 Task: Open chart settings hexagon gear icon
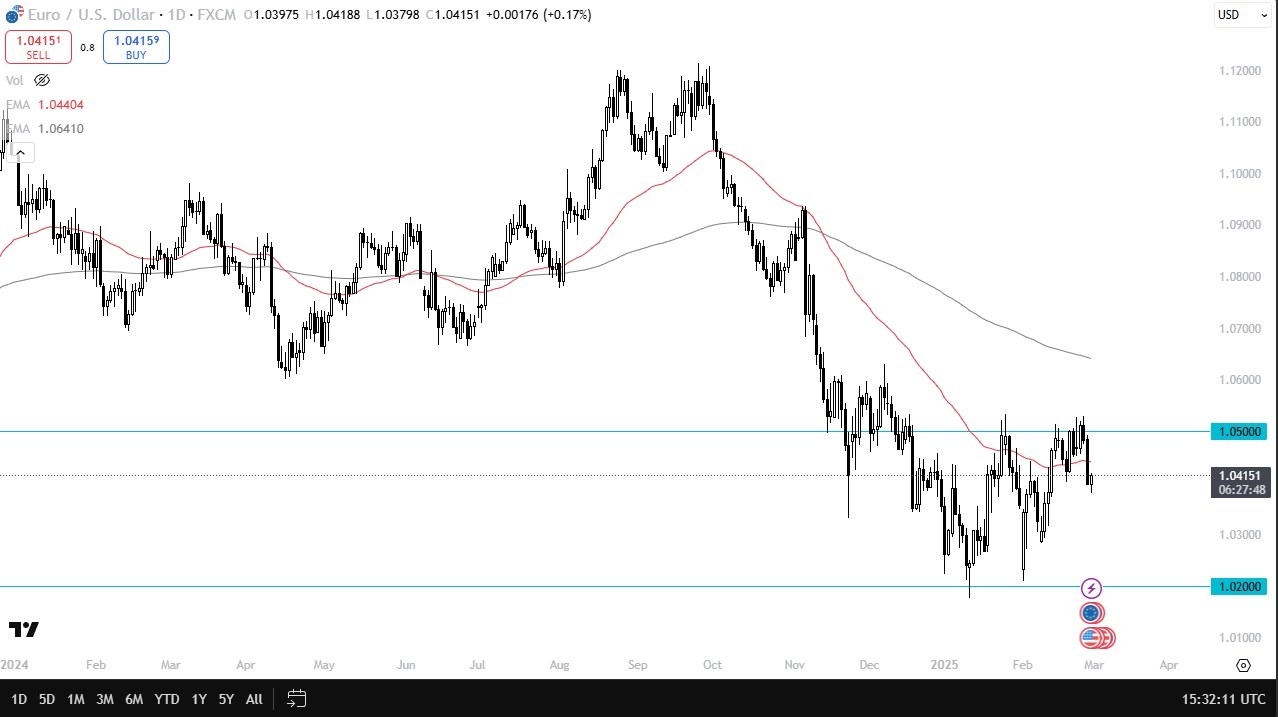tap(1243, 665)
